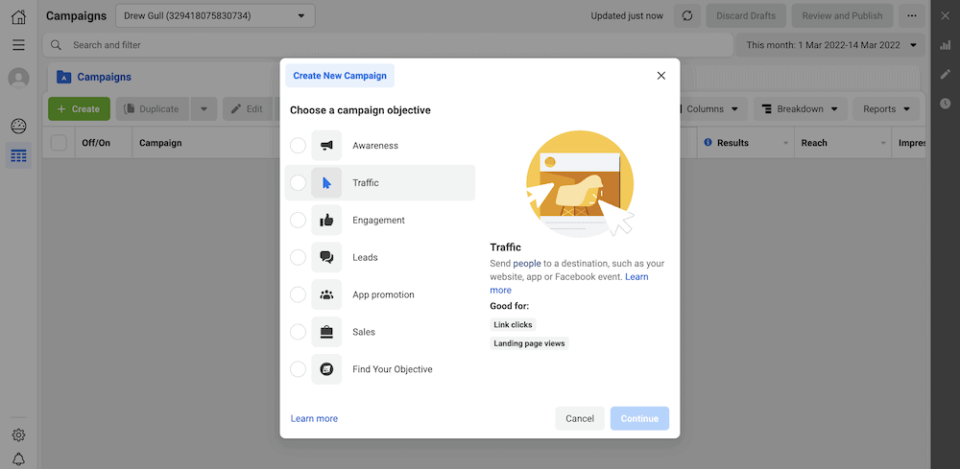Click Cancel in the dialog
This screenshot has height=469, width=960.
tap(580, 419)
